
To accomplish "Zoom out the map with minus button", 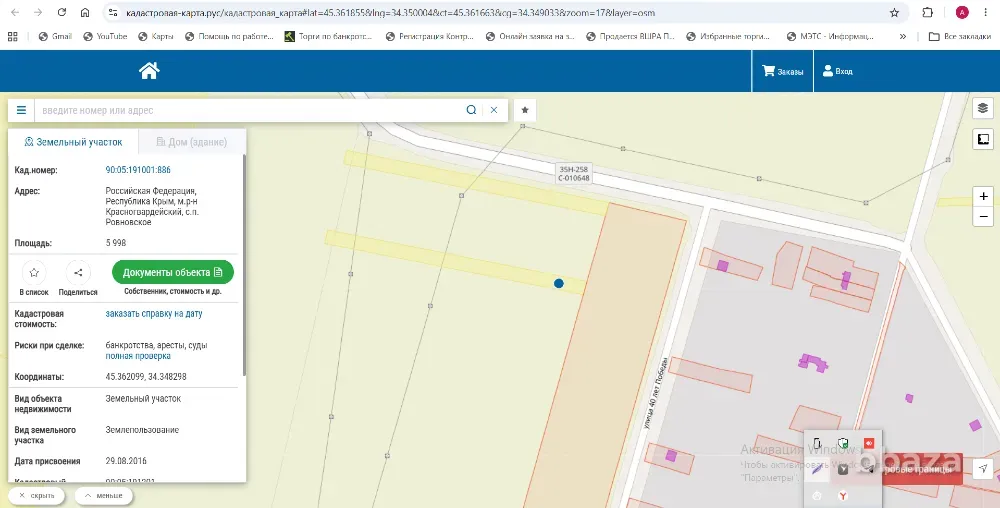I will point(983,217).
